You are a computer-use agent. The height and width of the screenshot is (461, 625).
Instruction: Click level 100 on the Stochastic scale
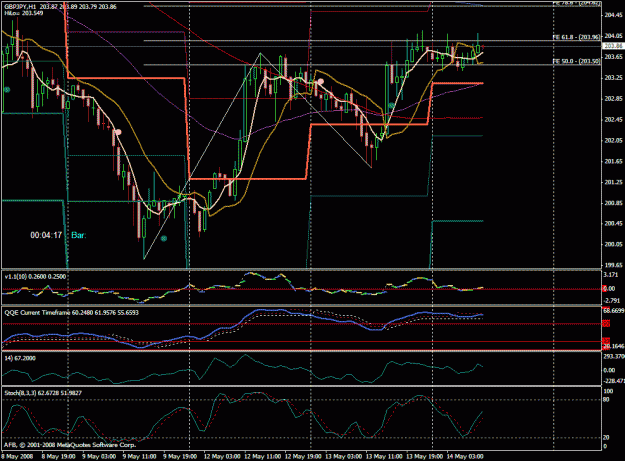pos(608,392)
